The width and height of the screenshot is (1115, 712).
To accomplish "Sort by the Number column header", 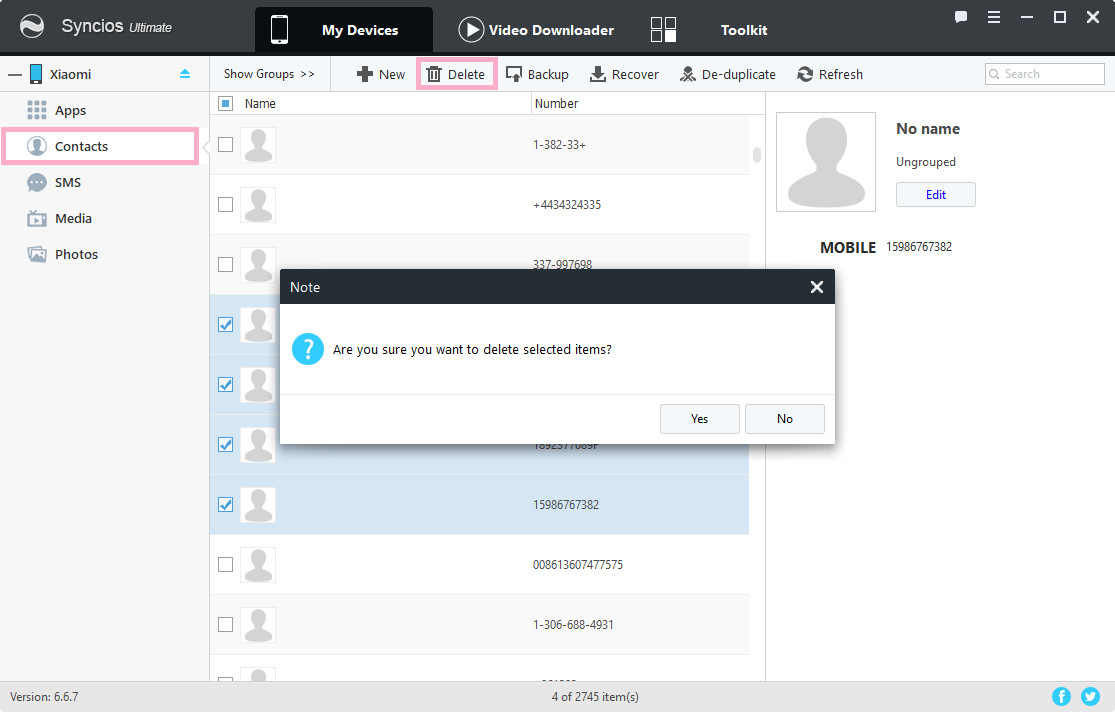I will 556,104.
